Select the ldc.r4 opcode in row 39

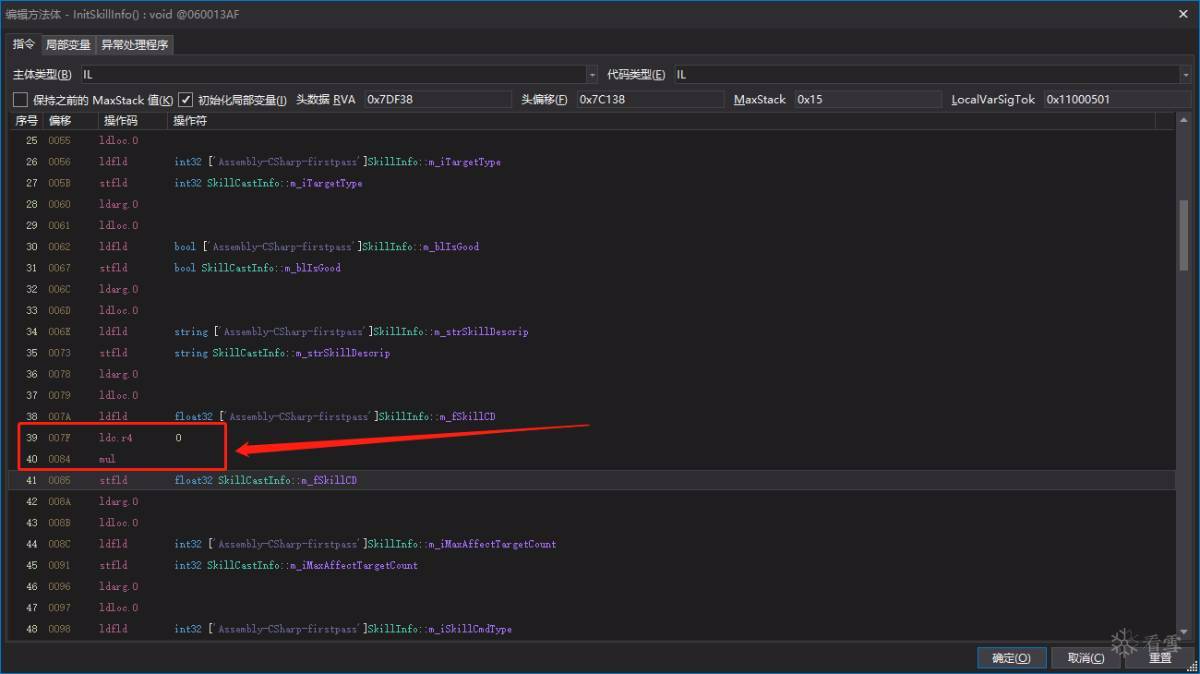[116, 438]
